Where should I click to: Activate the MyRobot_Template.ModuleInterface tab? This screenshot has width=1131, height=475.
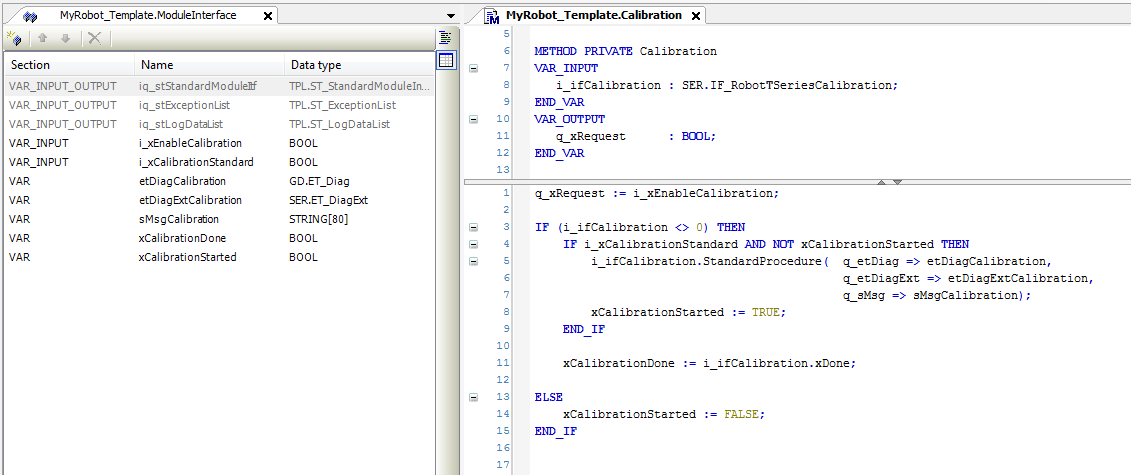click(148, 16)
